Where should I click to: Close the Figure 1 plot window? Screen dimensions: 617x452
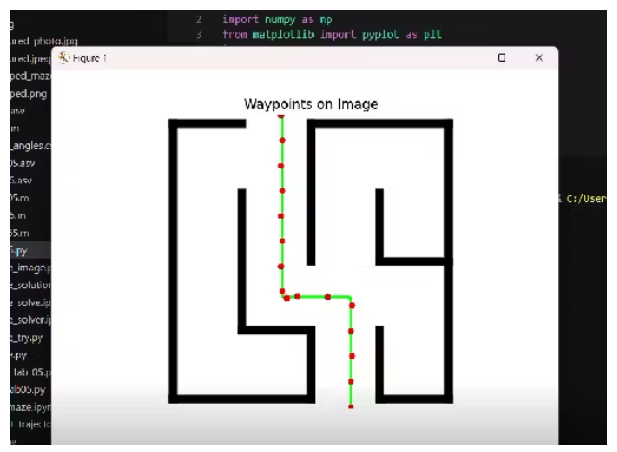[539, 59]
